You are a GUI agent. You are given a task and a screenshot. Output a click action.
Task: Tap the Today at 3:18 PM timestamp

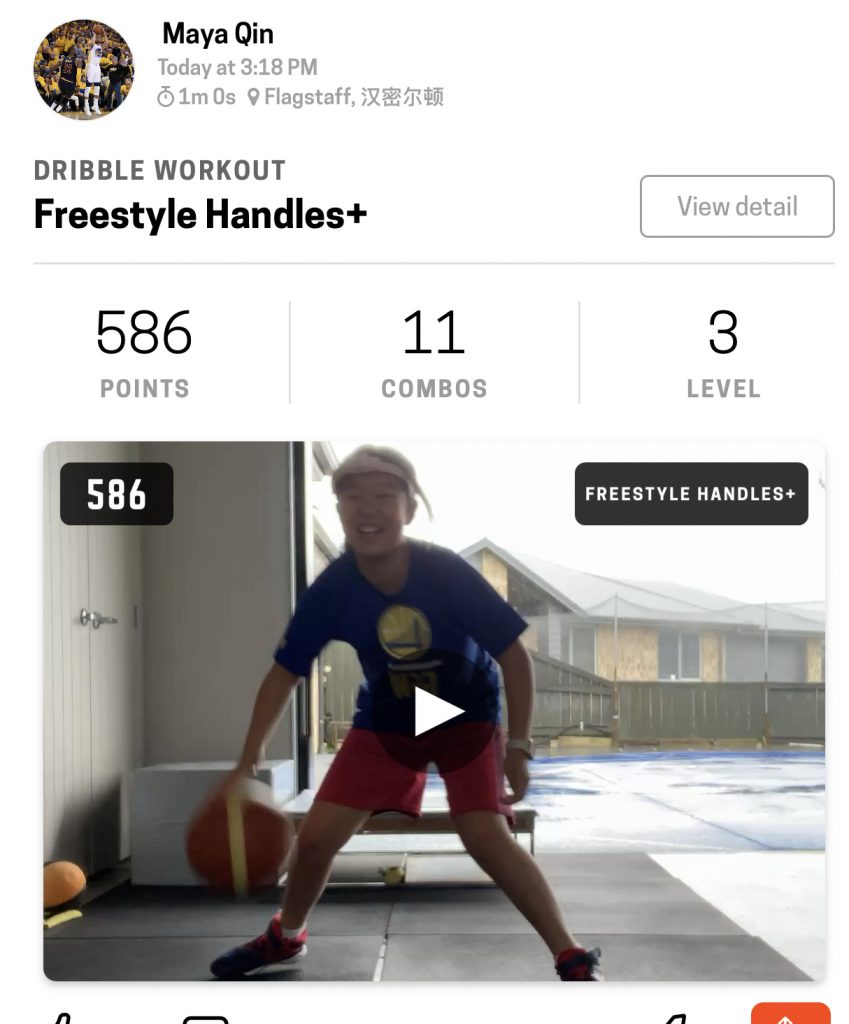[237, 67]
